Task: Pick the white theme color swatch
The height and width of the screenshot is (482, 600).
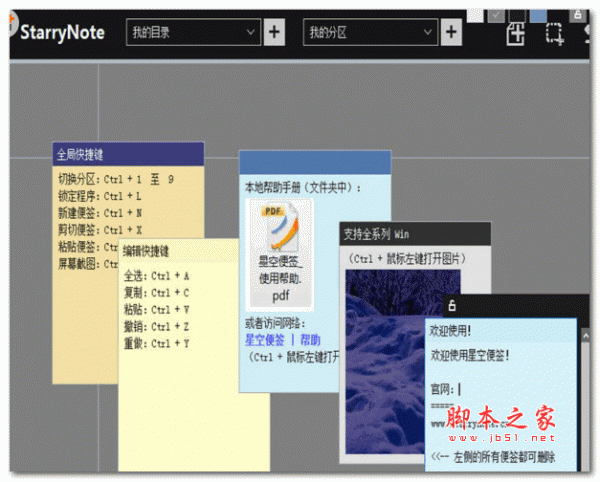Action: pos(475,16)
